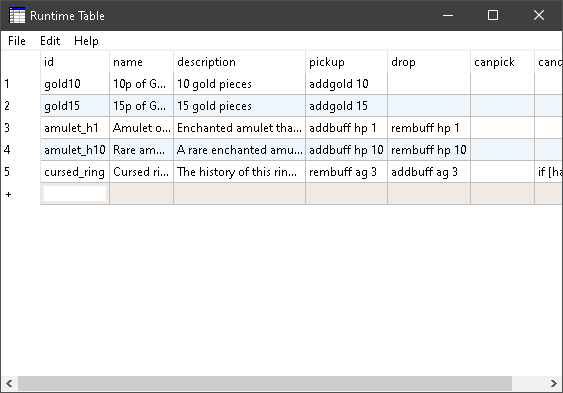Click the 'rembuff ag 3' pickup cell

[x=346, y=172]
